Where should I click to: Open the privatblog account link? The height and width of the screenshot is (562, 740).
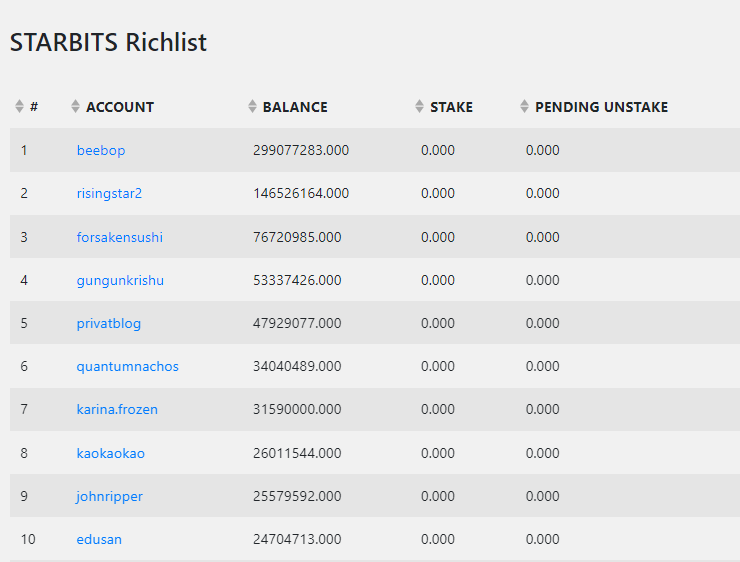pyautogui.click(x=109, y=323)
